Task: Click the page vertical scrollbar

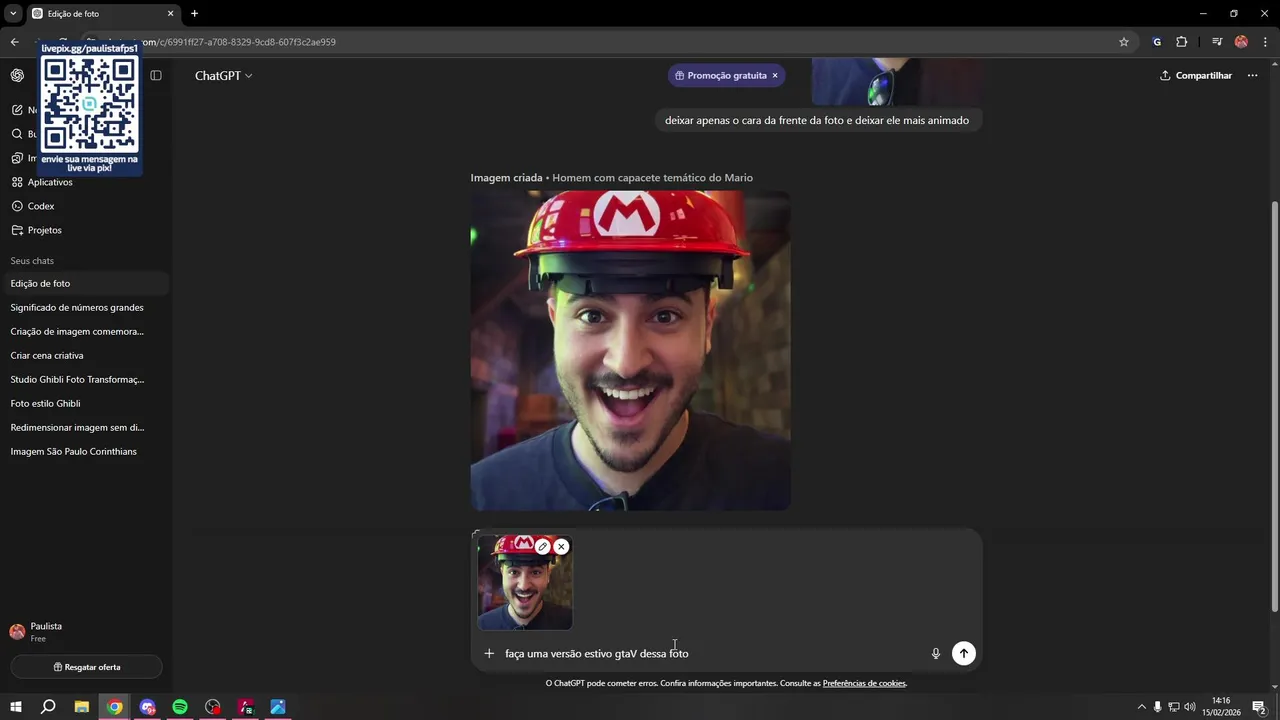Action: coord(1274,408)
